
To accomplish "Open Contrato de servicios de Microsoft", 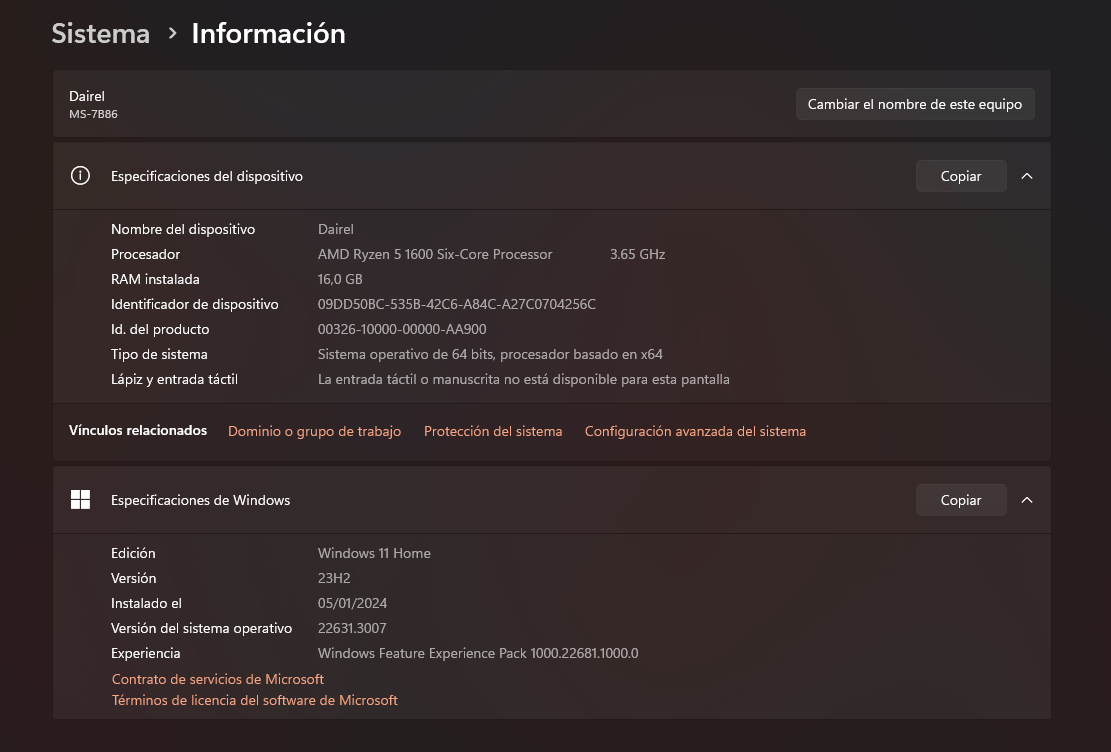I will click(218, 679).
